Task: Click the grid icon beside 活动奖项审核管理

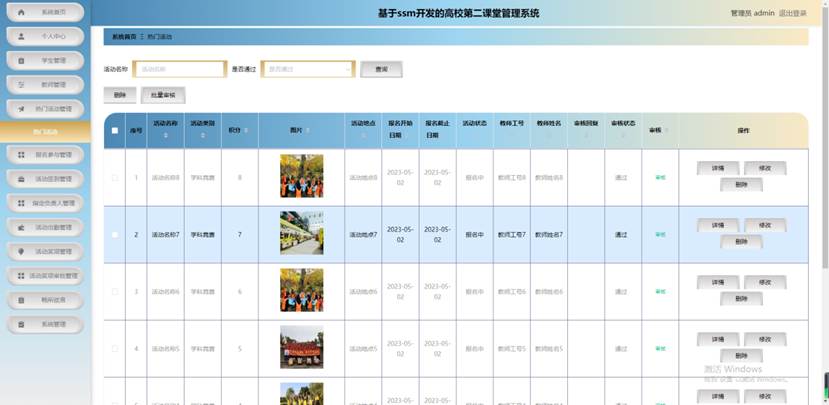Action: point(21,276)
